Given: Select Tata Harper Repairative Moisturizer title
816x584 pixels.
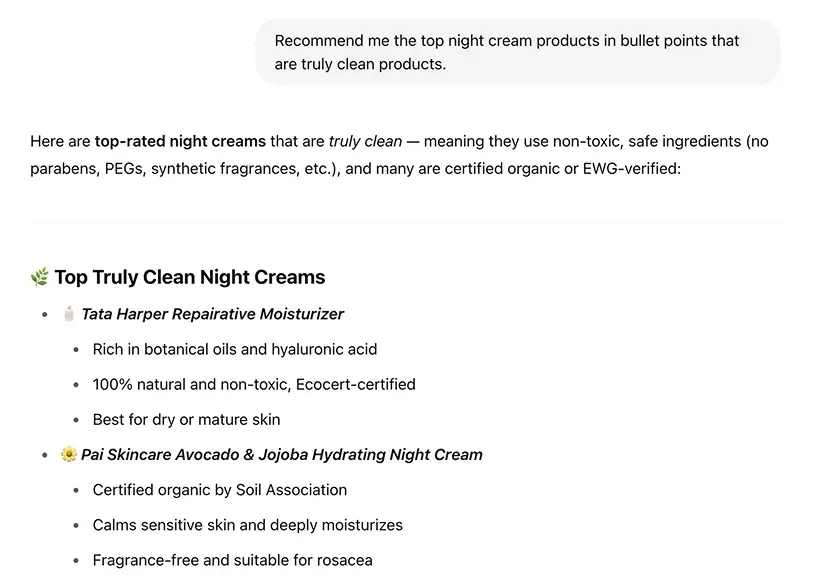Looking at the screenshot, I should (x=212, y=314).
